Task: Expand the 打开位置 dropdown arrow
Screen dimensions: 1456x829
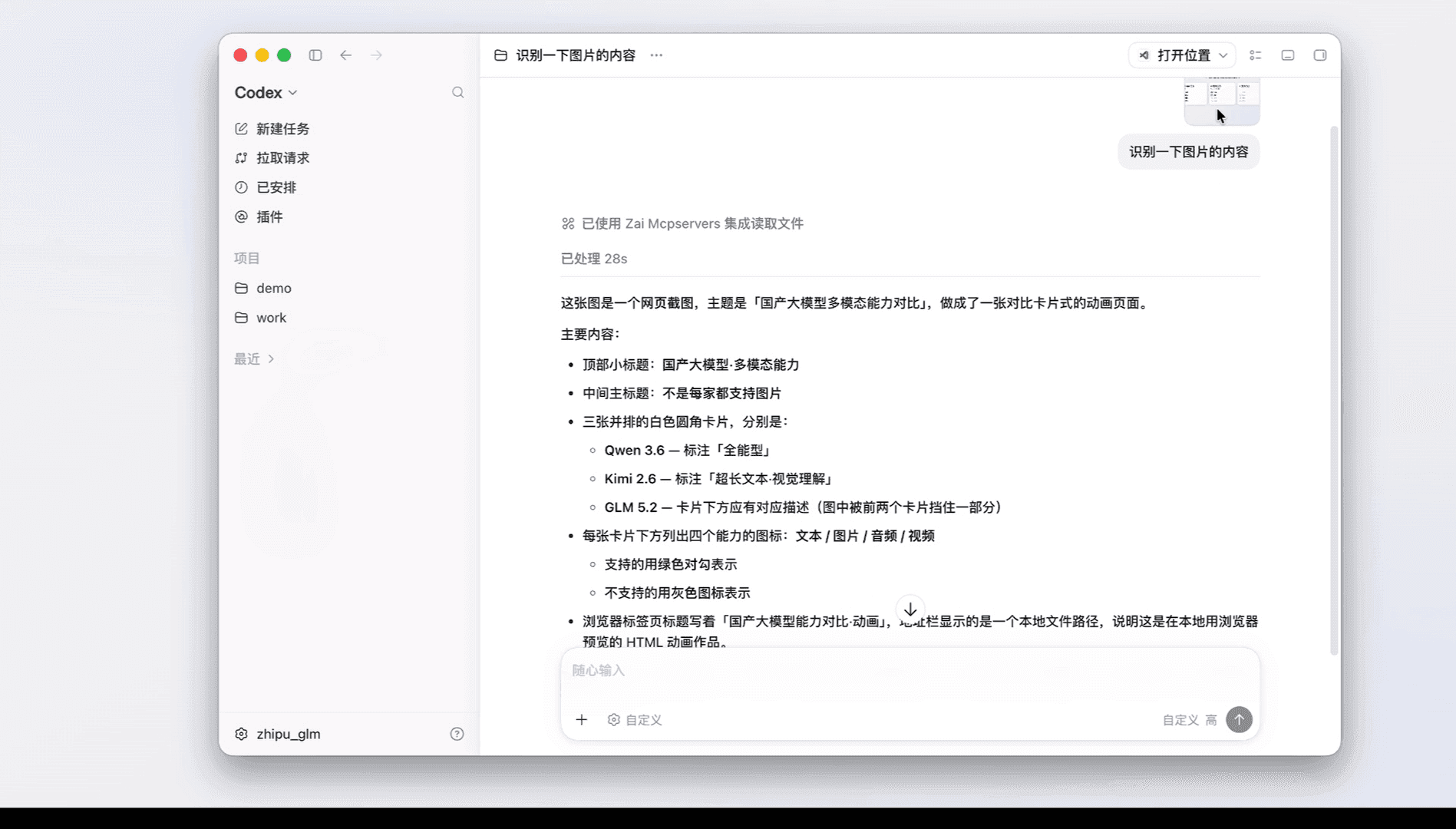Action: click(1223, 55)
